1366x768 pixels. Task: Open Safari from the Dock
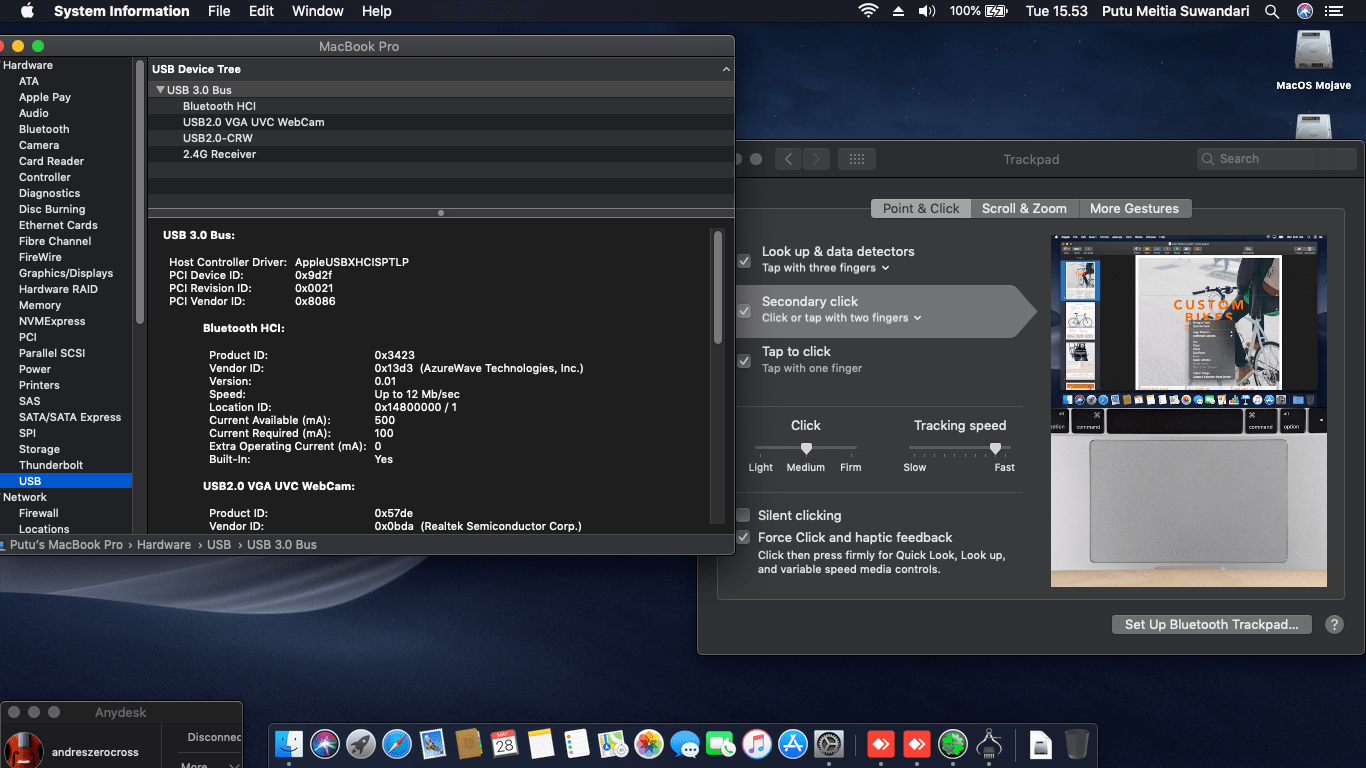click(x=397, y=744)
